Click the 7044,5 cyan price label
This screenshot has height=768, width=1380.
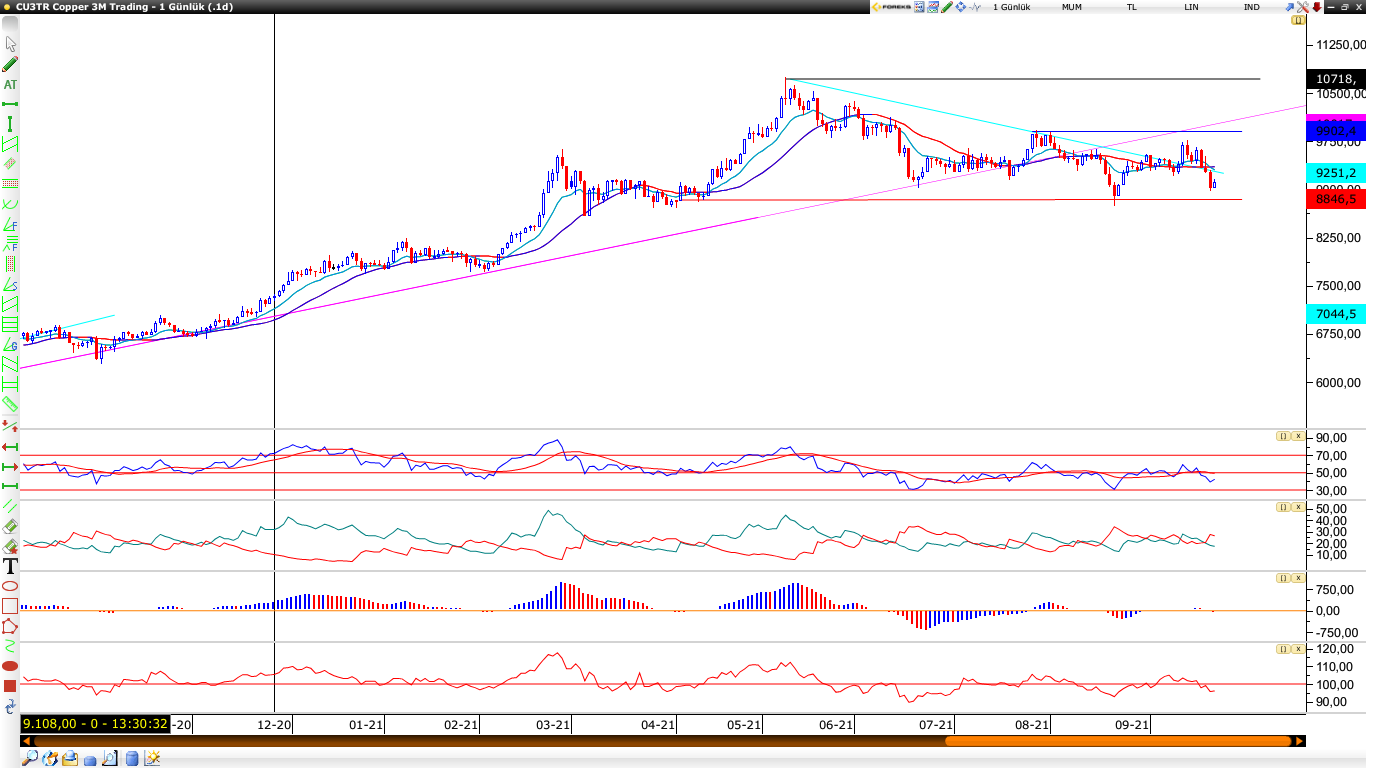click(x=1336, y=314)
